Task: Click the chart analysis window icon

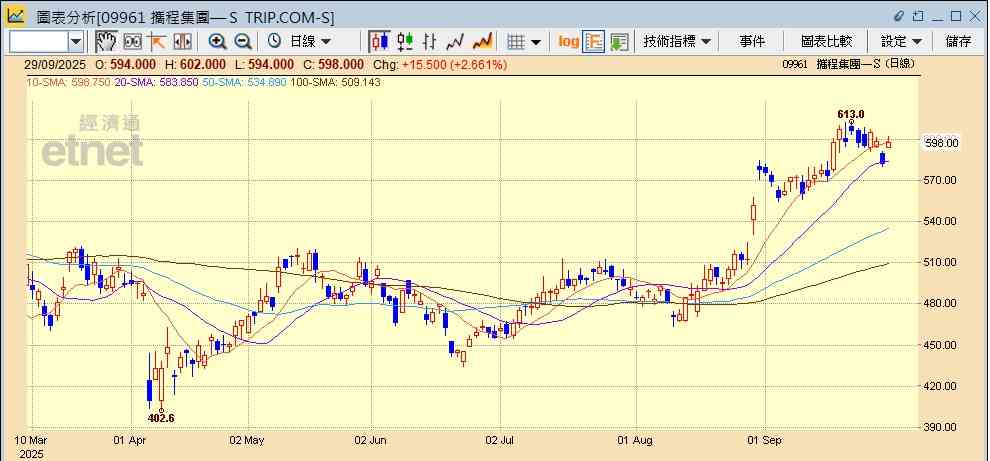Action: pyautogui.click(x=16, y=16)
